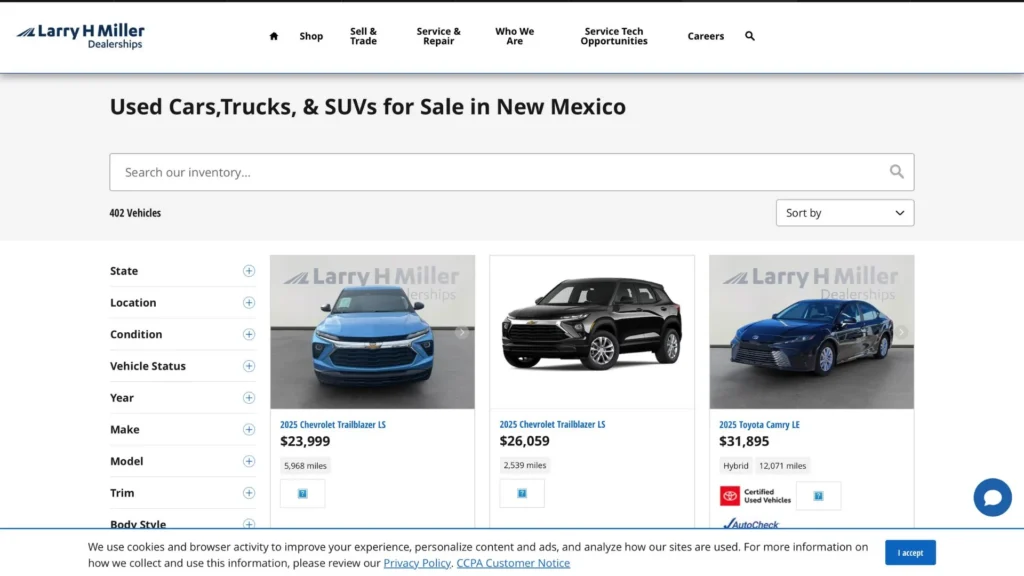
Task: Open 2025 Chevrolet Trailblazer LS $23,999 listing title
Action: (332, 424)
